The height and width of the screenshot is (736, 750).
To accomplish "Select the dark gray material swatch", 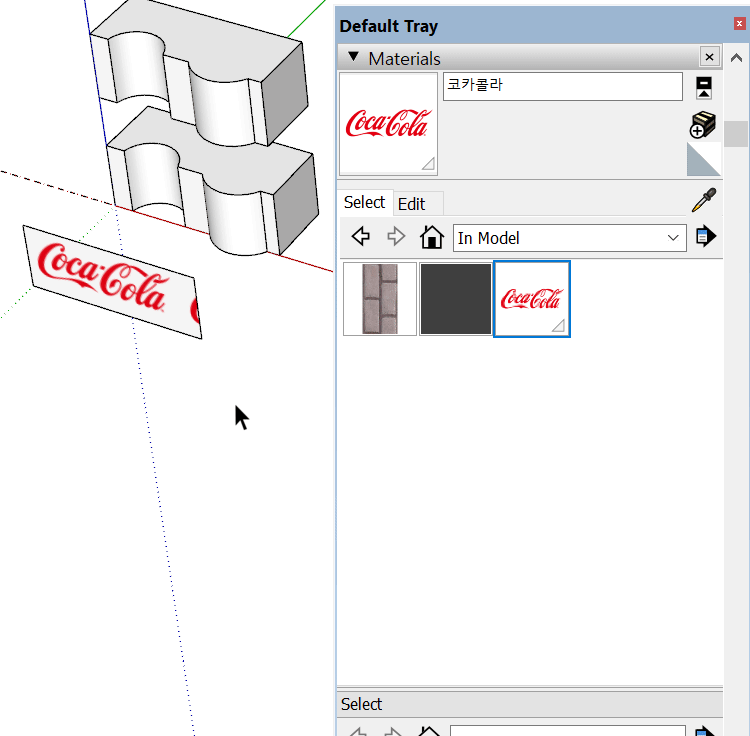I will pyautogui.click(x=456, y=299).
